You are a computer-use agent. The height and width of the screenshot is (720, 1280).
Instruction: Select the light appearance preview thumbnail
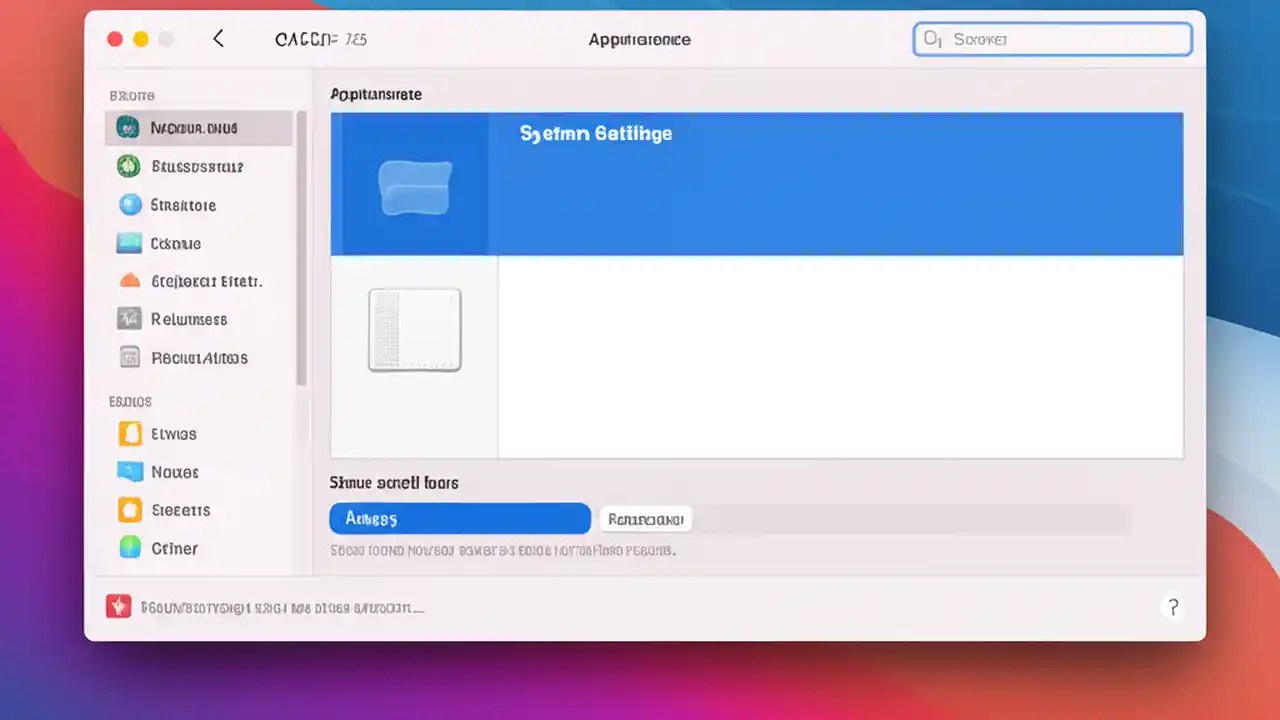[x=414, y=330]
